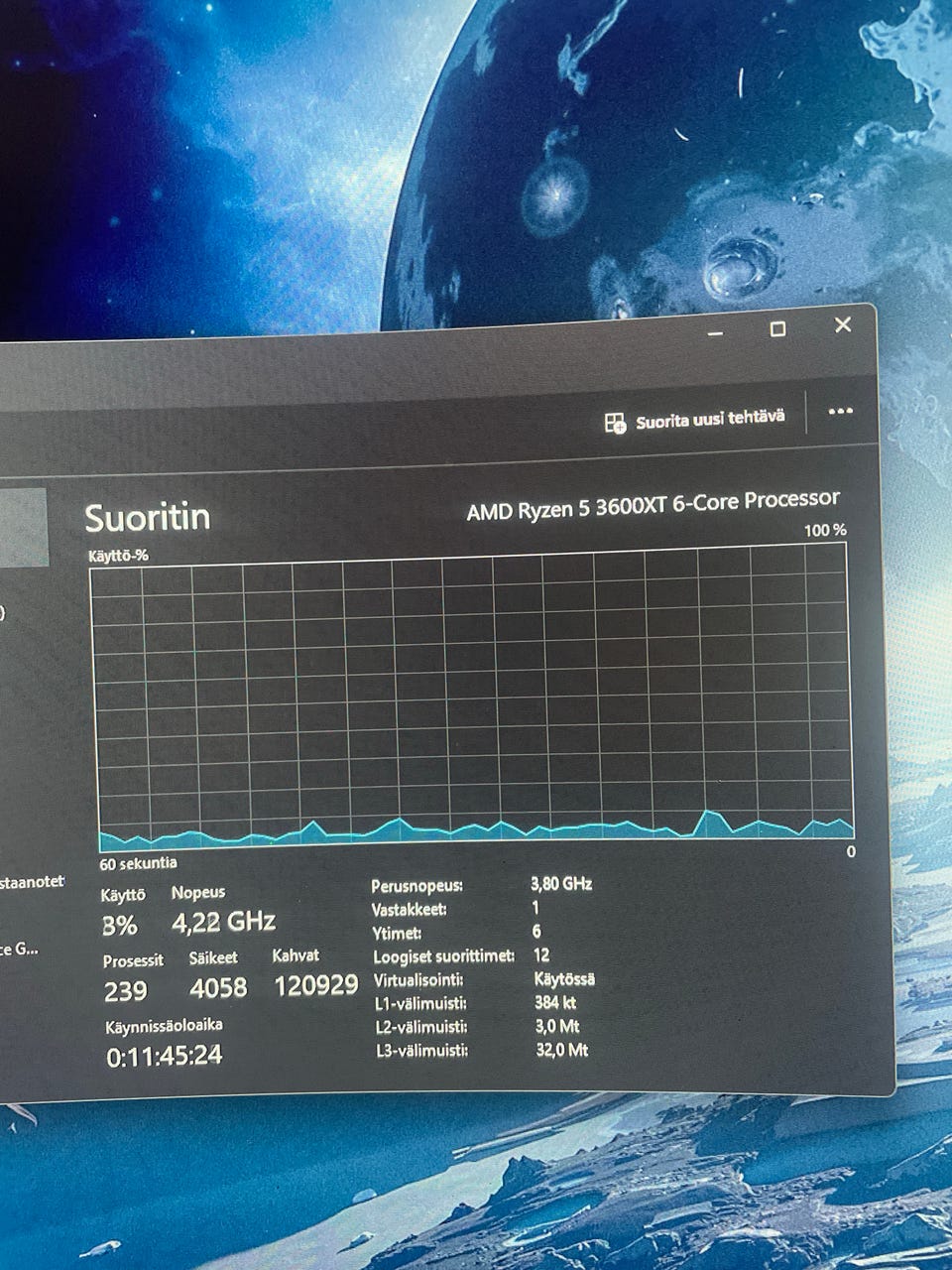
Task: Click the Kahvat label
Action: 296,955
